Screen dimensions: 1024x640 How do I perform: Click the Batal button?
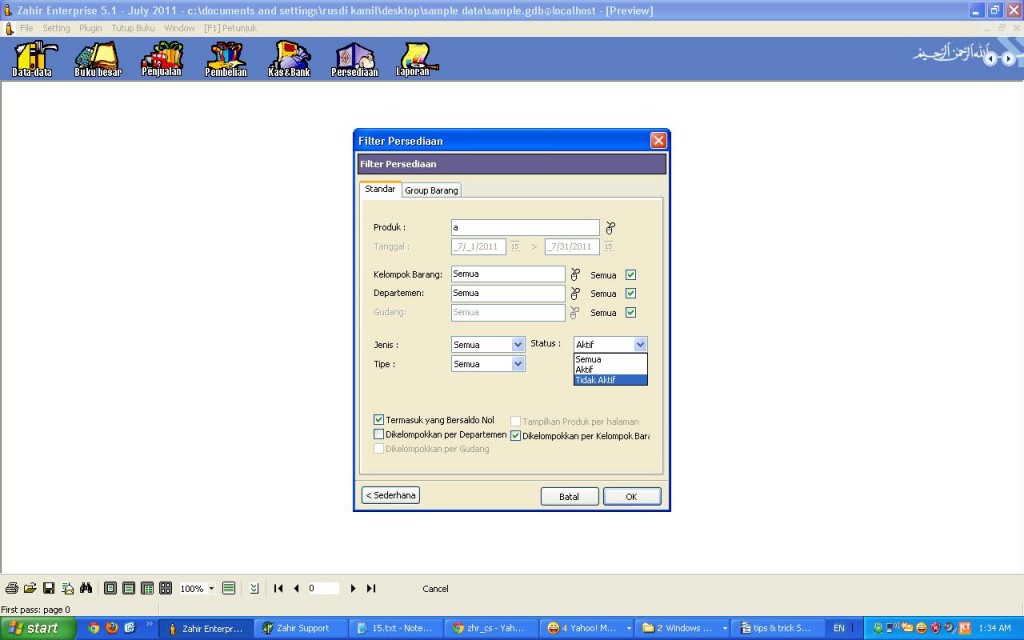[569, 496]
